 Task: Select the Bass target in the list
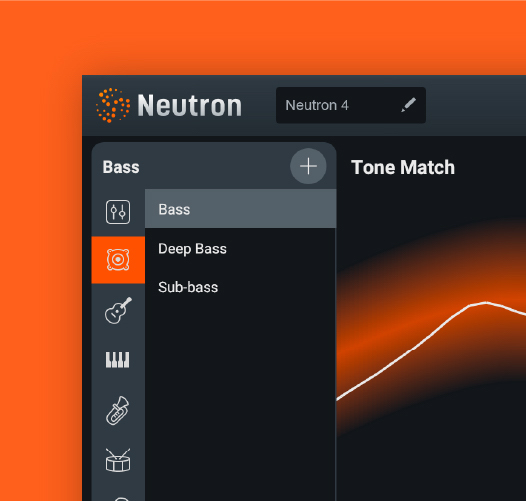[241, 209]
